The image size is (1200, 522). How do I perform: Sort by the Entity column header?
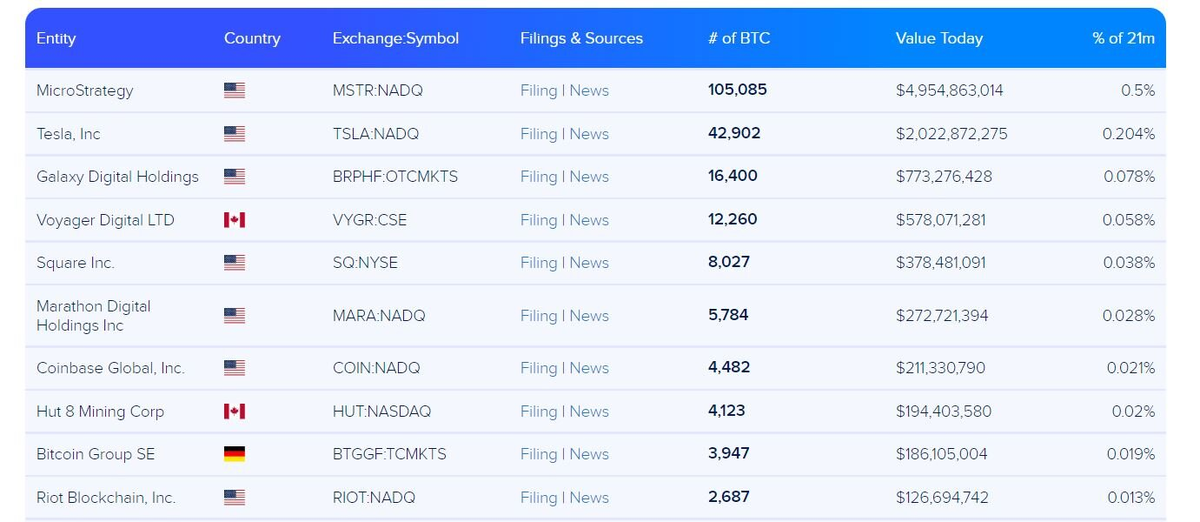click(56, 38)
